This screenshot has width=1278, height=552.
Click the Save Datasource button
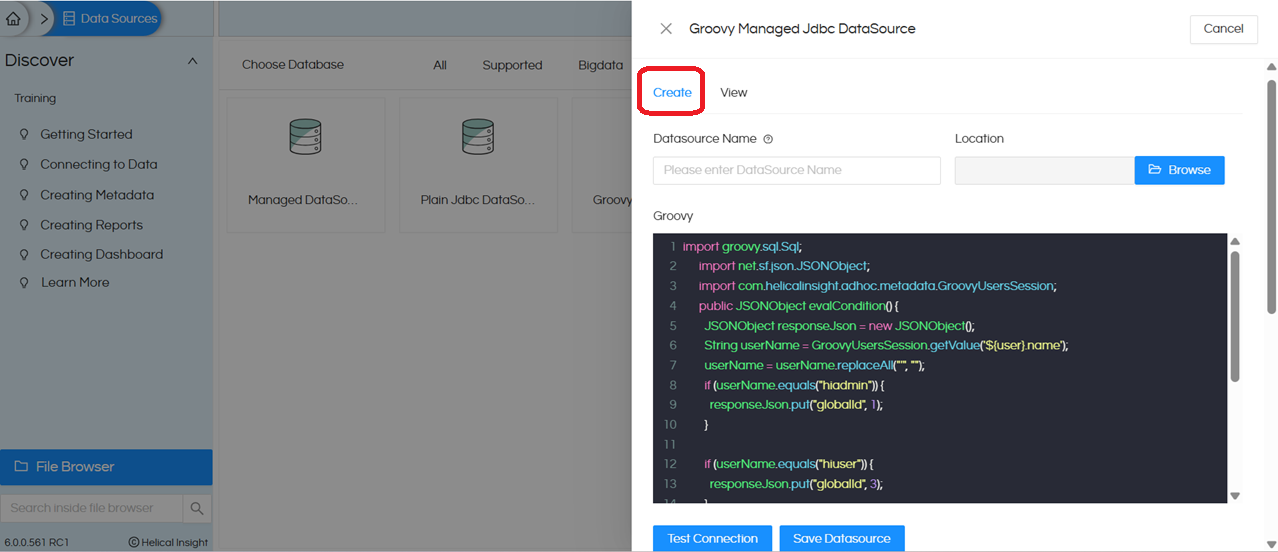click(841, 538)
